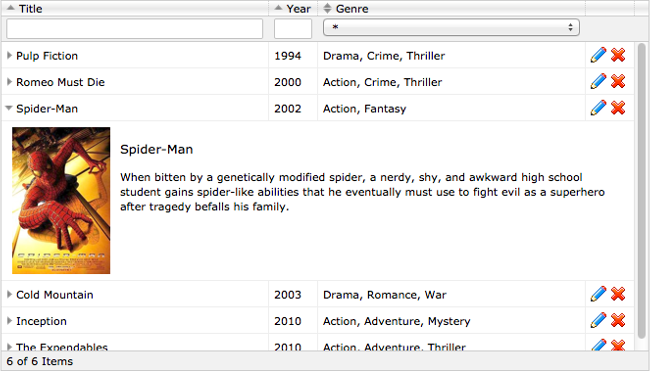
Task: Expand the Cold Mountain row
Action: point(9,295)
